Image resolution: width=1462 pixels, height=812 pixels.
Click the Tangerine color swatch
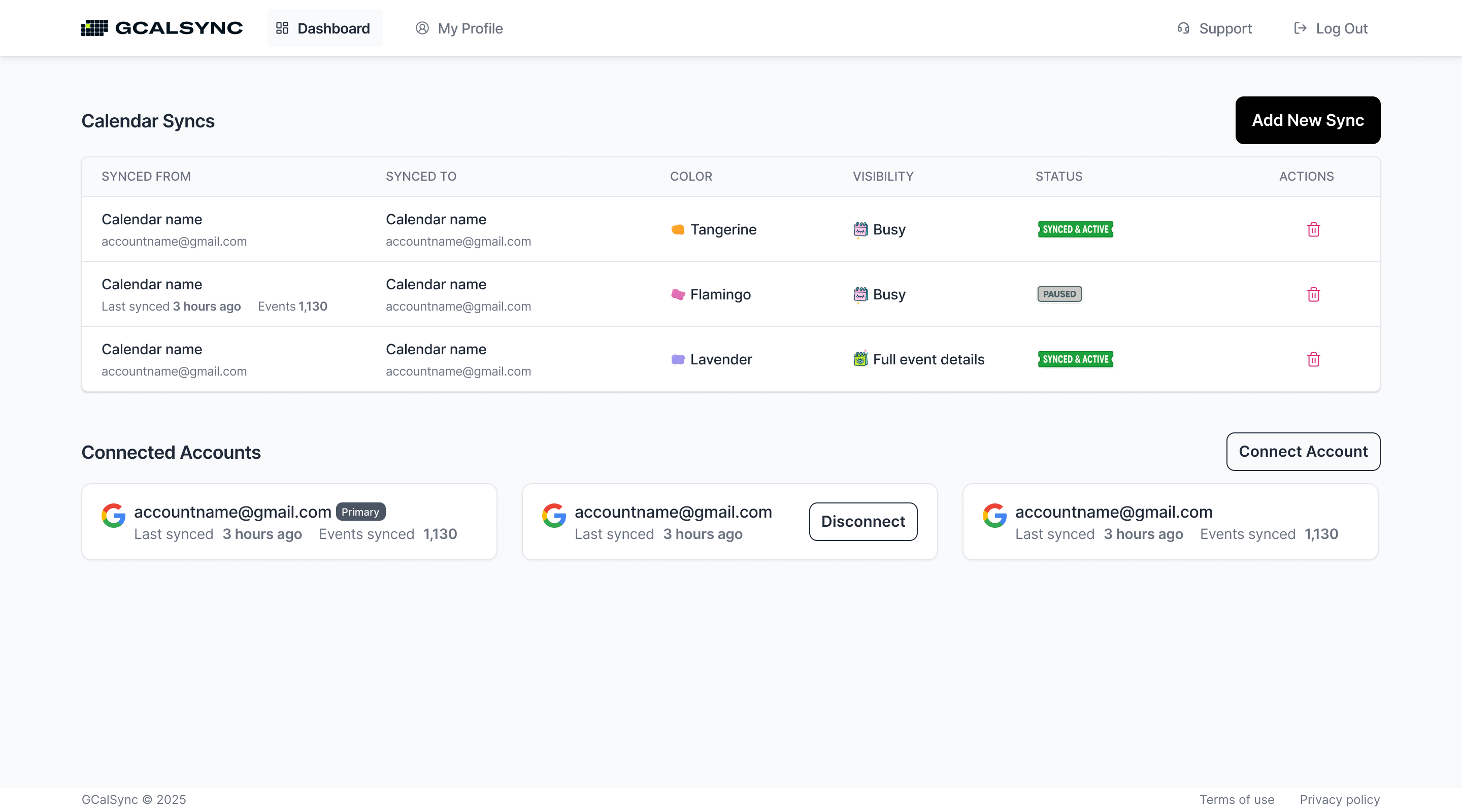click(678, 229)
